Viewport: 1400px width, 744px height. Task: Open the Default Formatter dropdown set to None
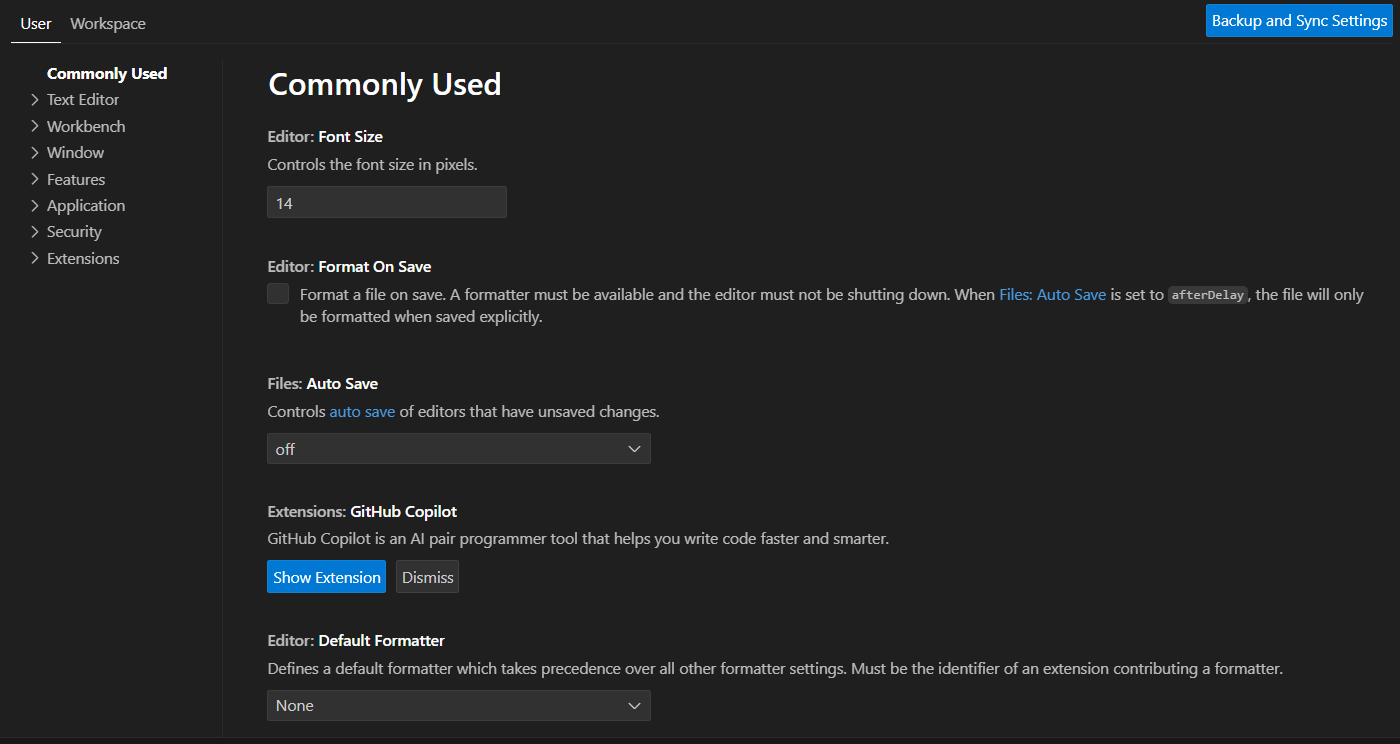[459, 705]
